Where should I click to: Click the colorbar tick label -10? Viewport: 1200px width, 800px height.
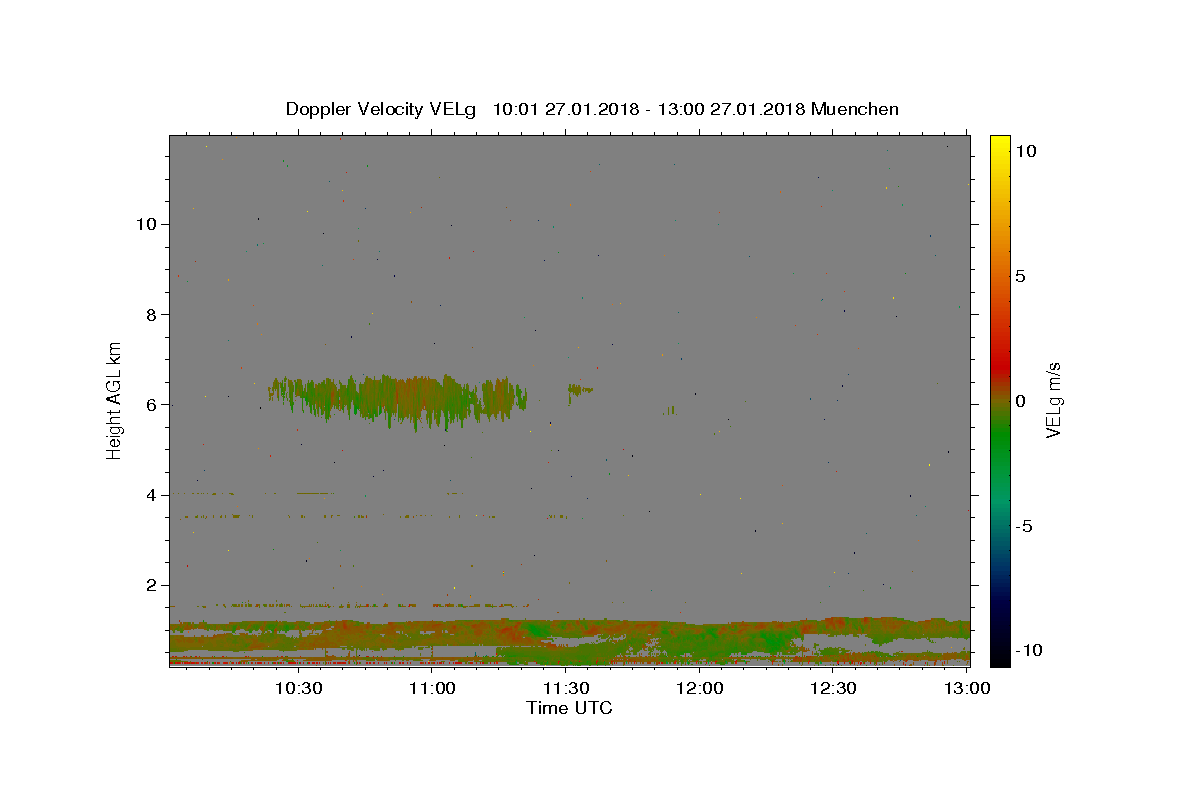pos(1029,650)
